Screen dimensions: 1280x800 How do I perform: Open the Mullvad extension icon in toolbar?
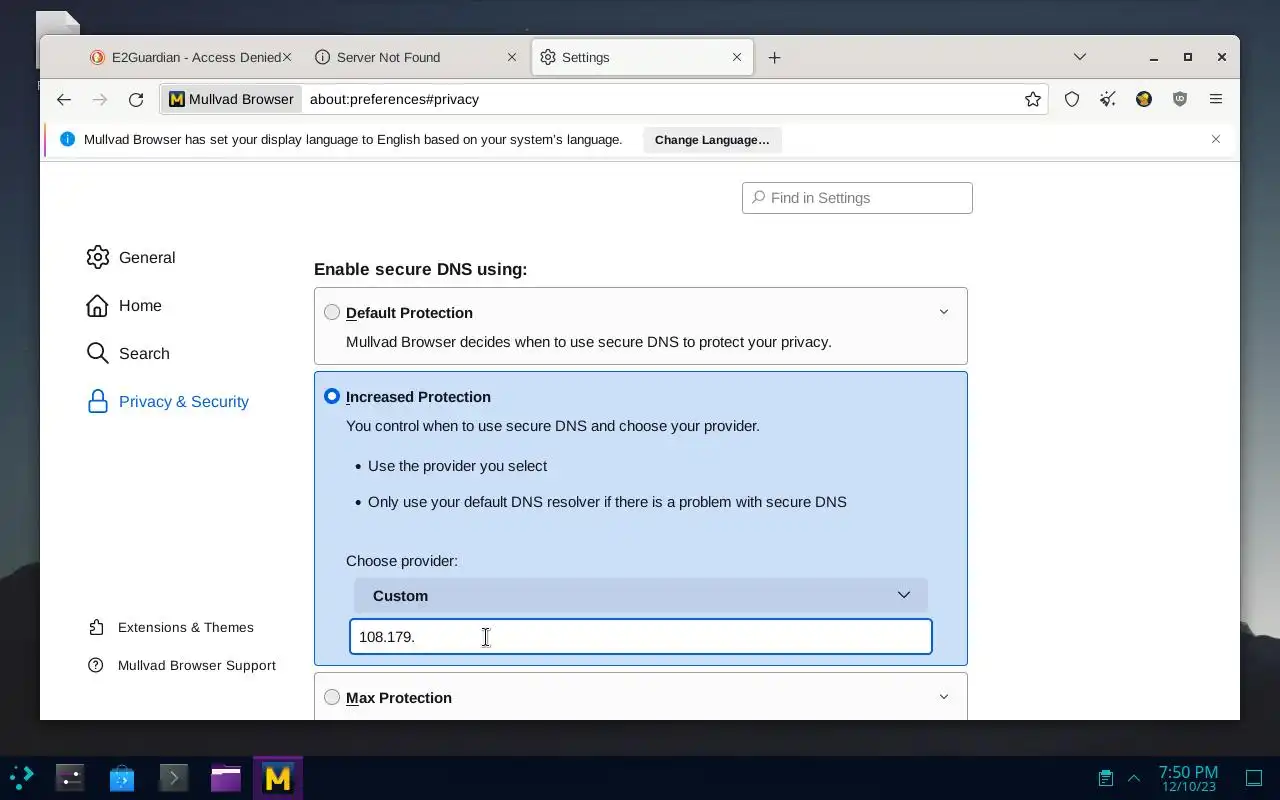click(1144, 99)
